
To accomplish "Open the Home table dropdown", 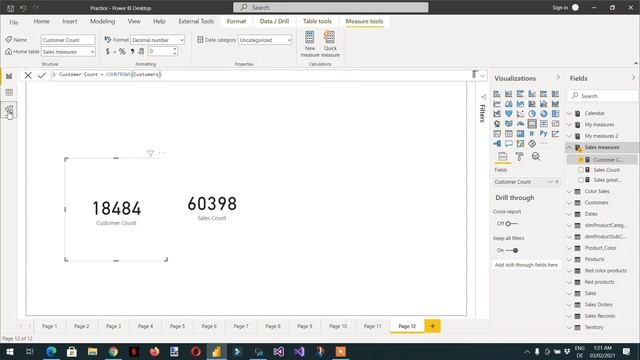I will coord(68,52).
